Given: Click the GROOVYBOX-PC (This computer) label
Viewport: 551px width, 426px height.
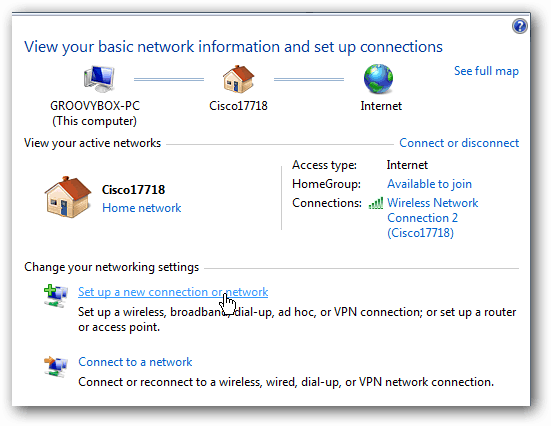Looking at the screenshot, I should (95, 113).
